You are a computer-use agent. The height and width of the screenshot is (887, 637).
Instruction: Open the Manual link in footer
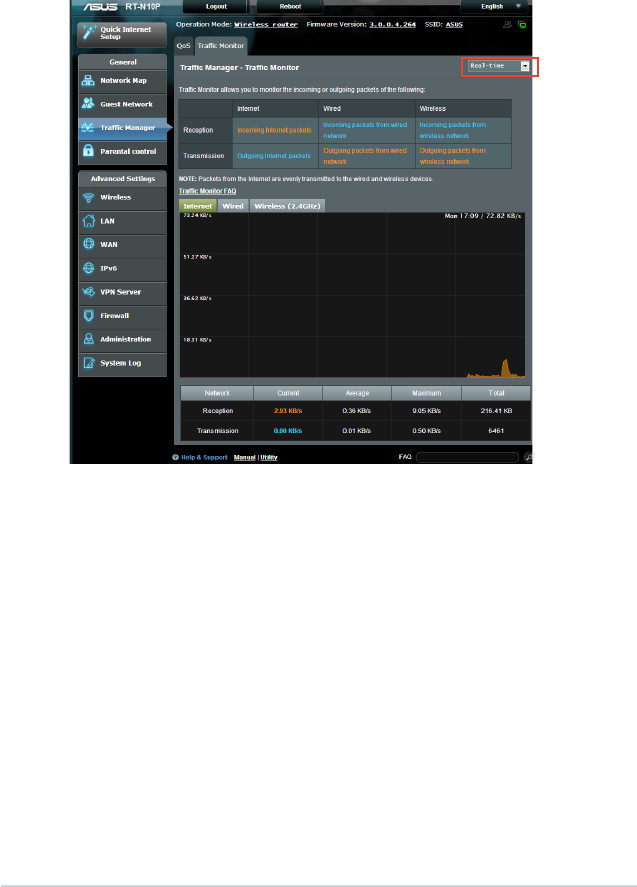(x=244, y=457)
